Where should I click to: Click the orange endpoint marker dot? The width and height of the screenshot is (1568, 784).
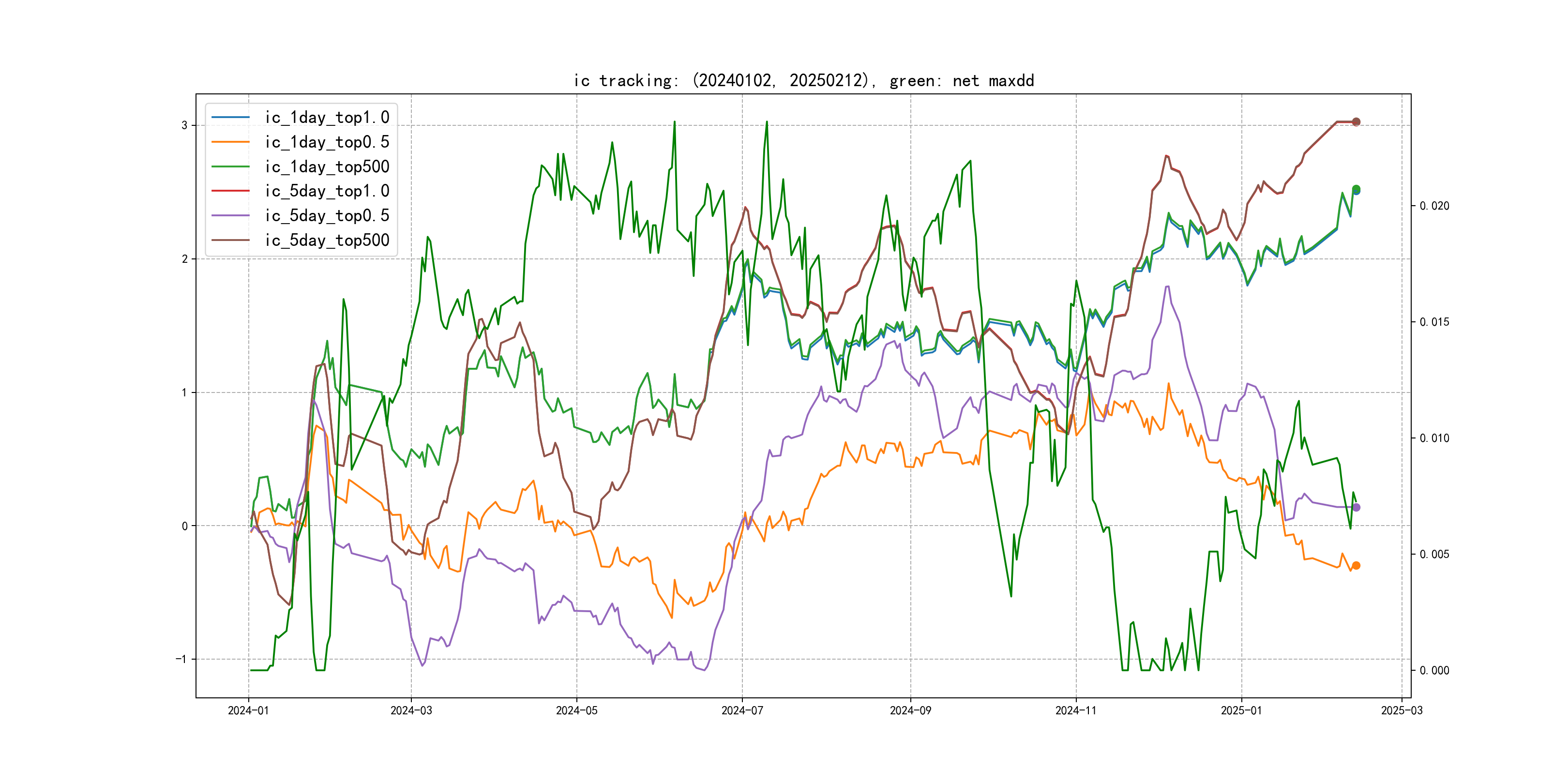tap(1356, 565)
